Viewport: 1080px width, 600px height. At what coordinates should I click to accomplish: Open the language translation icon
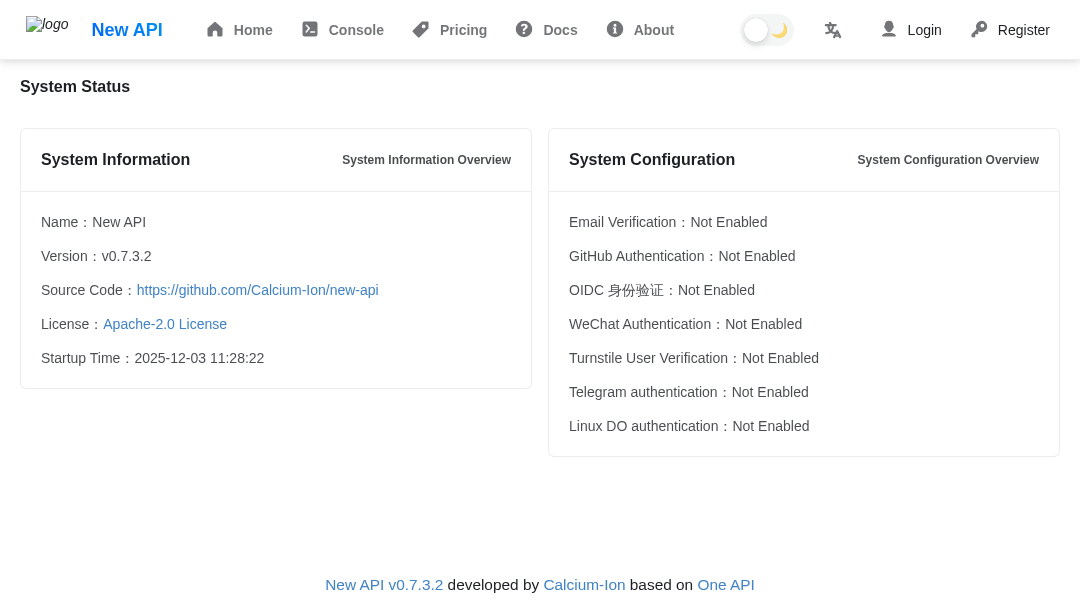point(833,30)
